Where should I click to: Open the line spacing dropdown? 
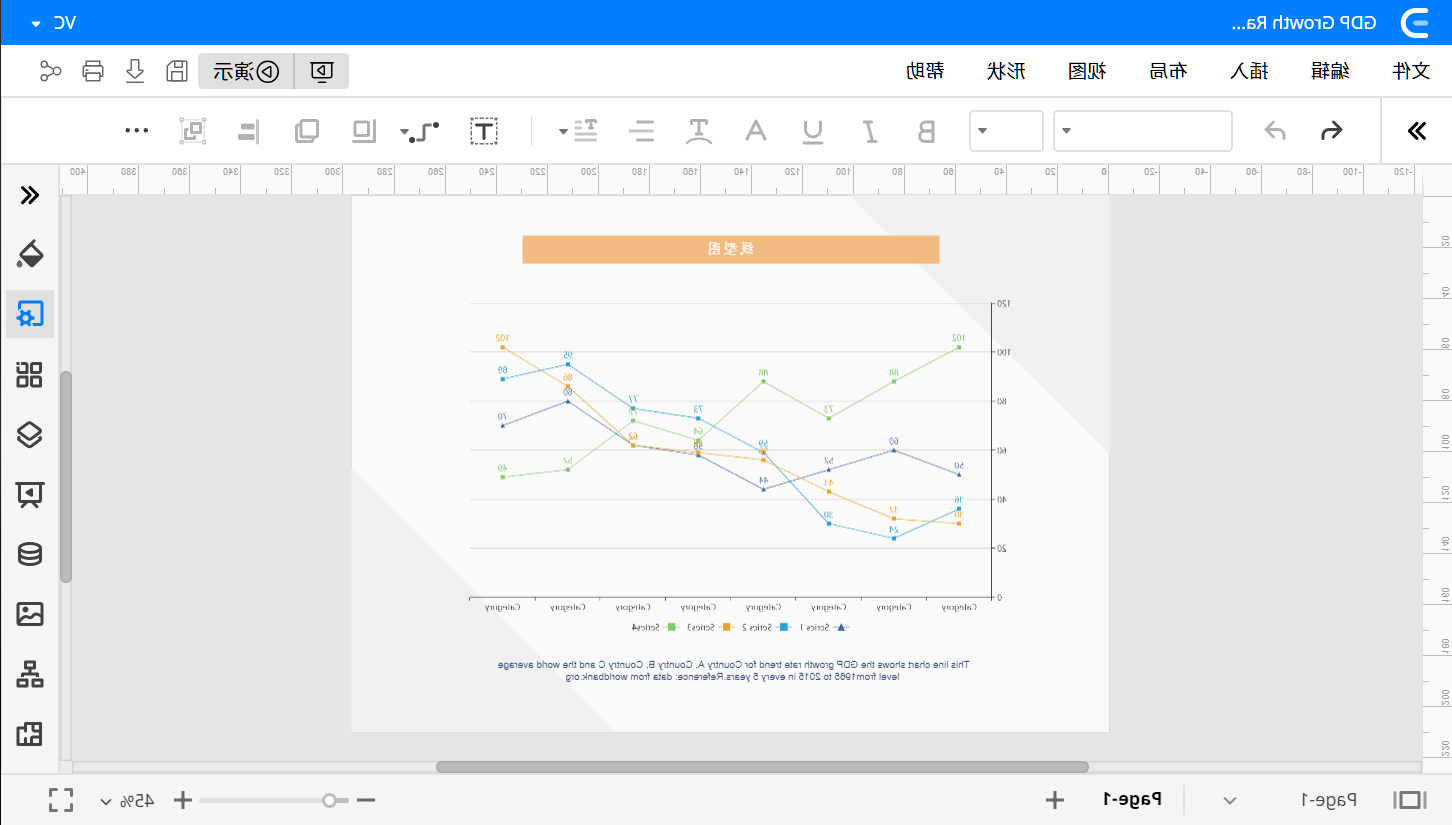click(x=580, y=131)
